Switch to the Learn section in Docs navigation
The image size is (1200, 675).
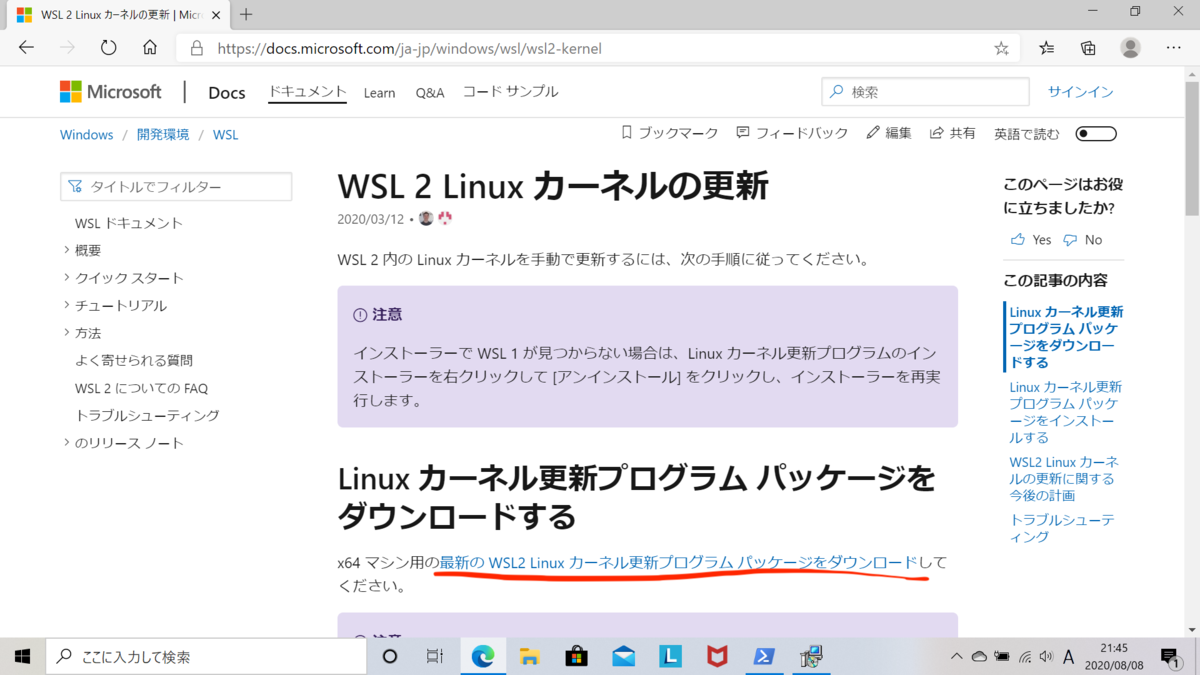click(x=379, y=92)
